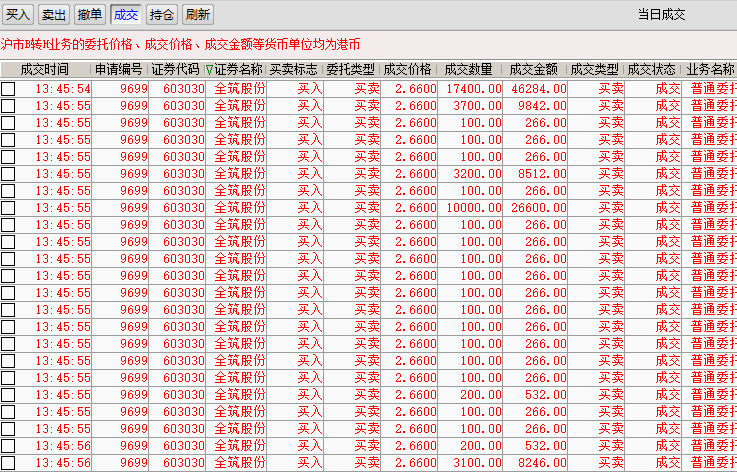Sort by 申请编号 column header
737x472 pixels.
tap(119, 70)
